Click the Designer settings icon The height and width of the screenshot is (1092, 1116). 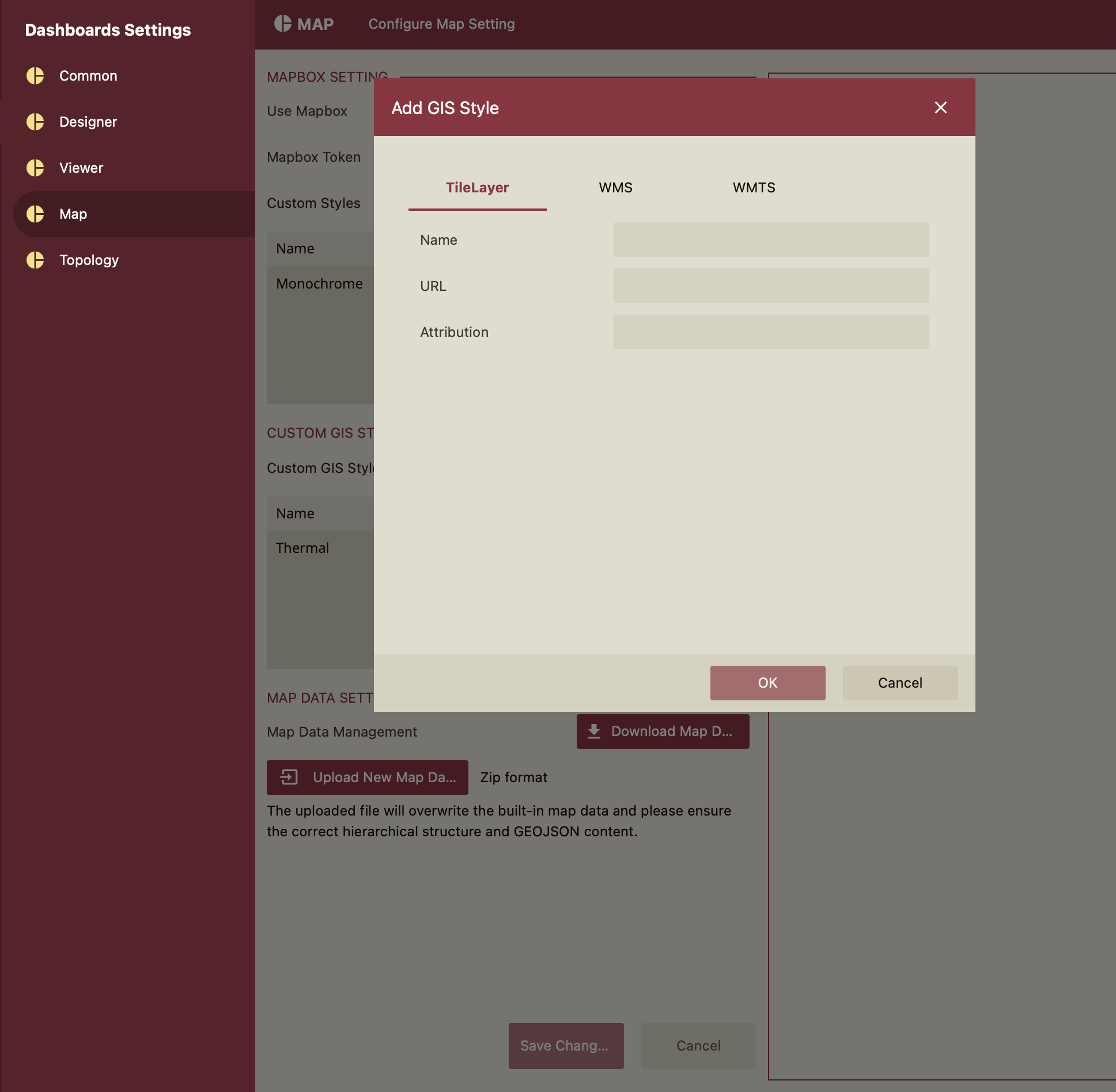pyautogui.click(x=34, y=121)
